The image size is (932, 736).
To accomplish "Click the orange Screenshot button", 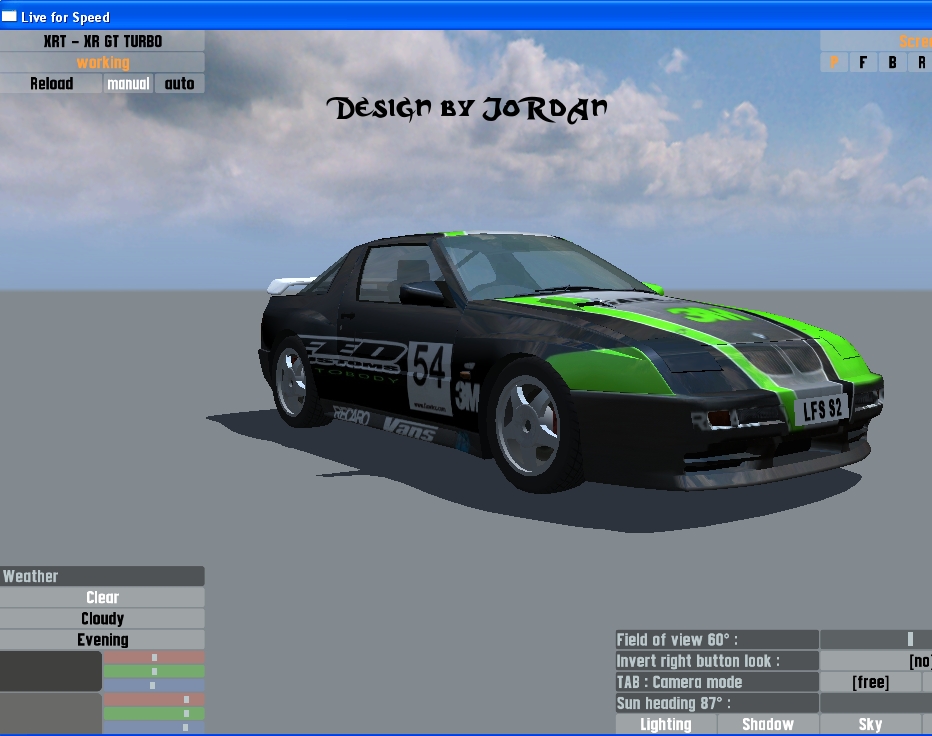I will (876, 41).
